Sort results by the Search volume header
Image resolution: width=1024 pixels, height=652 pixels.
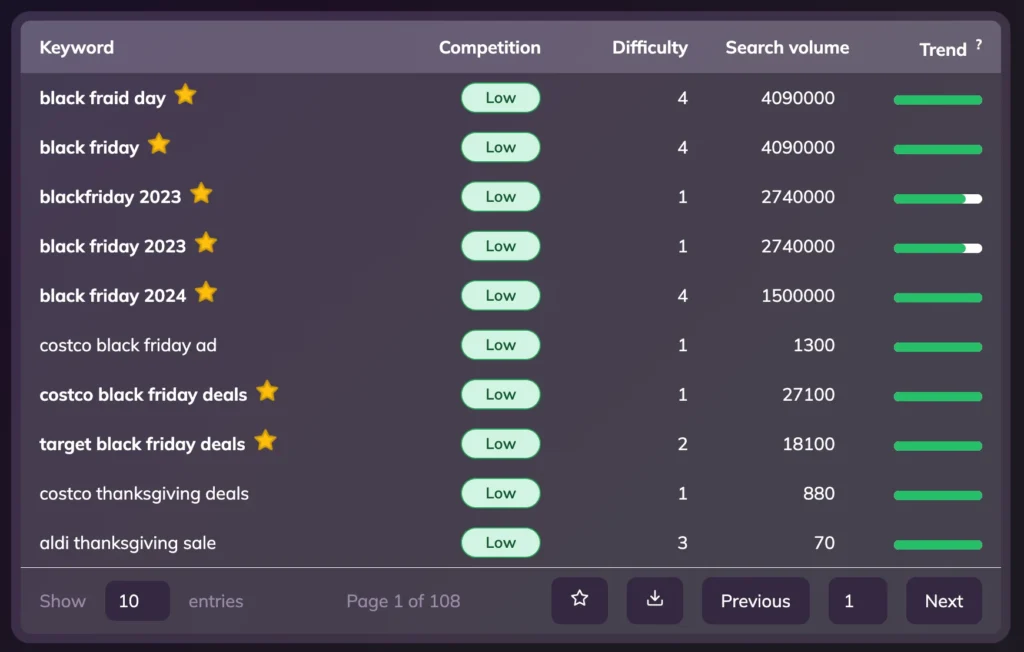pos(787,47)
